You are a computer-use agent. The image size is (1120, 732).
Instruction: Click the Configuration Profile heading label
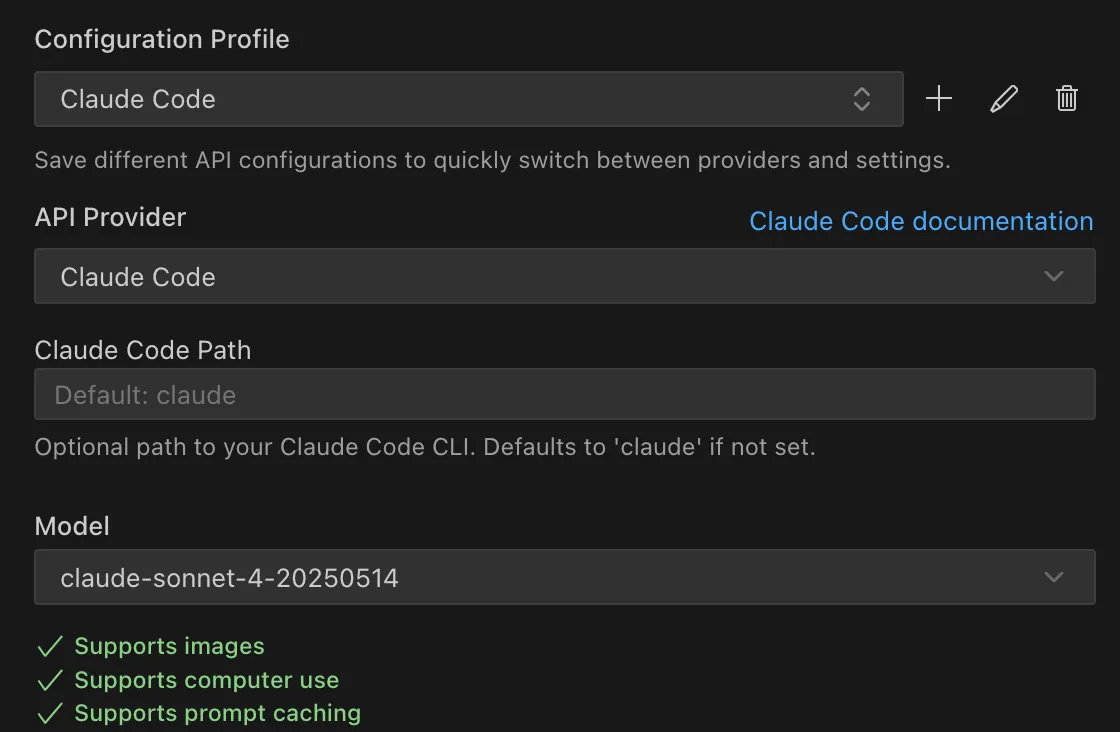(162, 39)
